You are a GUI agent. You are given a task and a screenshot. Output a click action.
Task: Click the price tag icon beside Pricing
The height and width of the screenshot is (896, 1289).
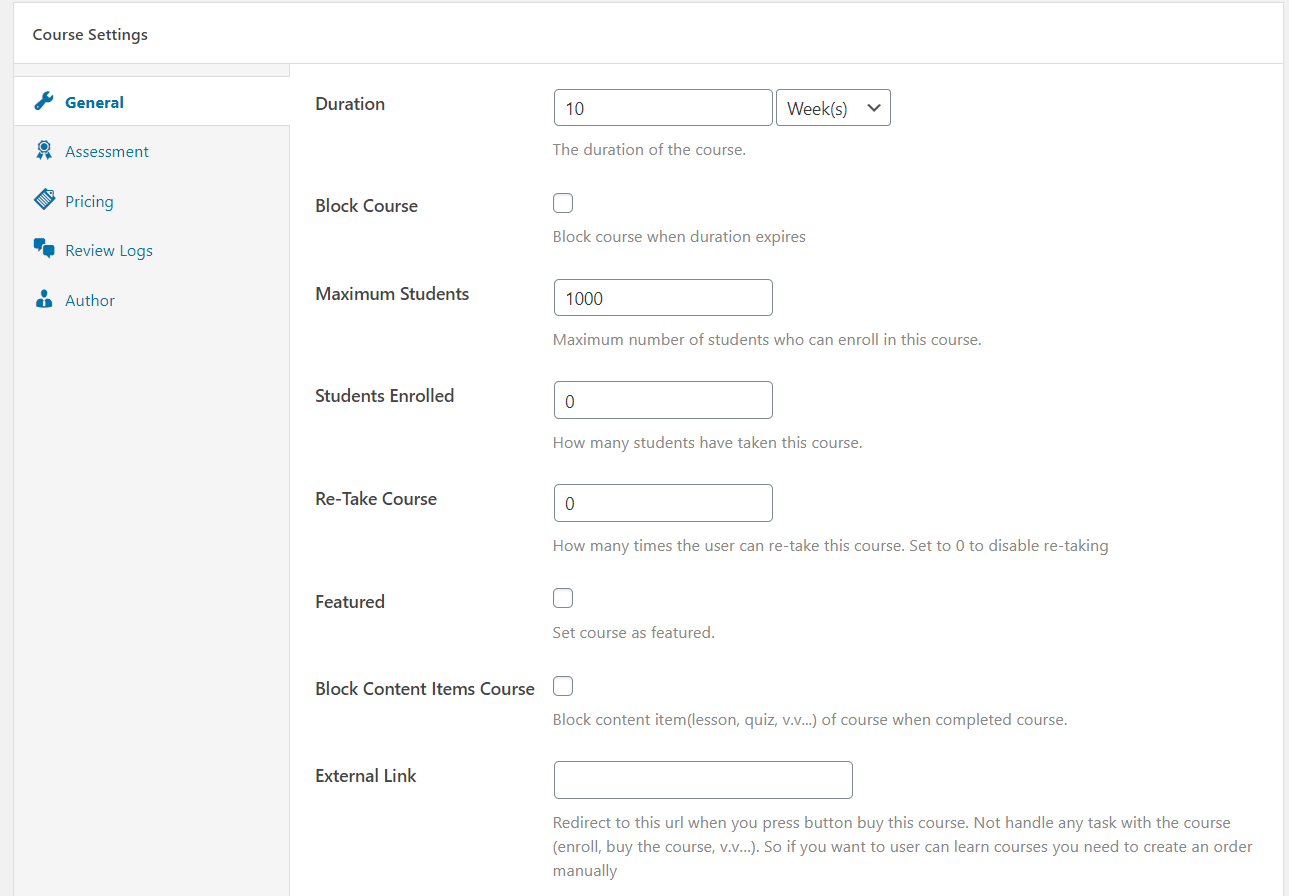(x=44, y=200)
